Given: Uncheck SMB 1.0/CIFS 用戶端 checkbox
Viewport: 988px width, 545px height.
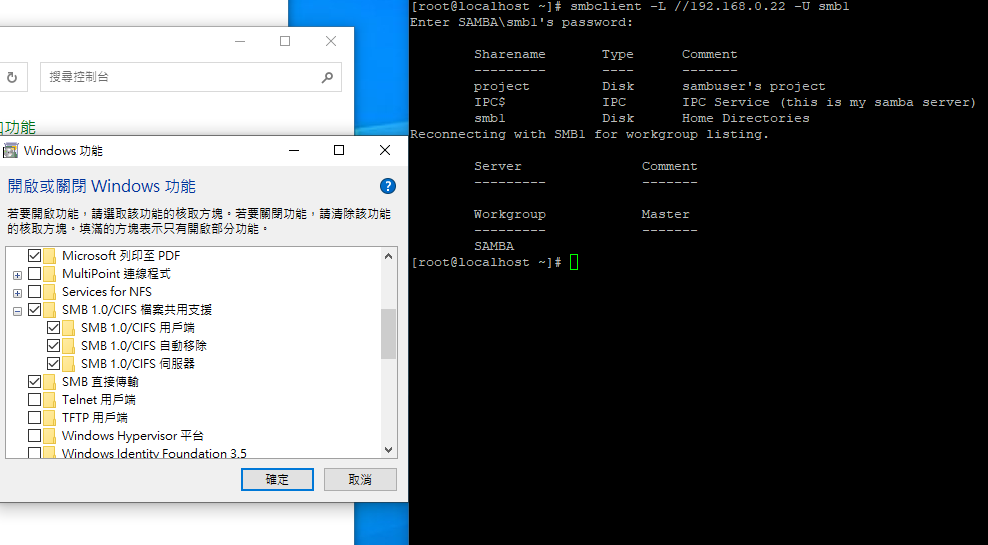Looking at the screenshot, I should [x=54, y=328].
